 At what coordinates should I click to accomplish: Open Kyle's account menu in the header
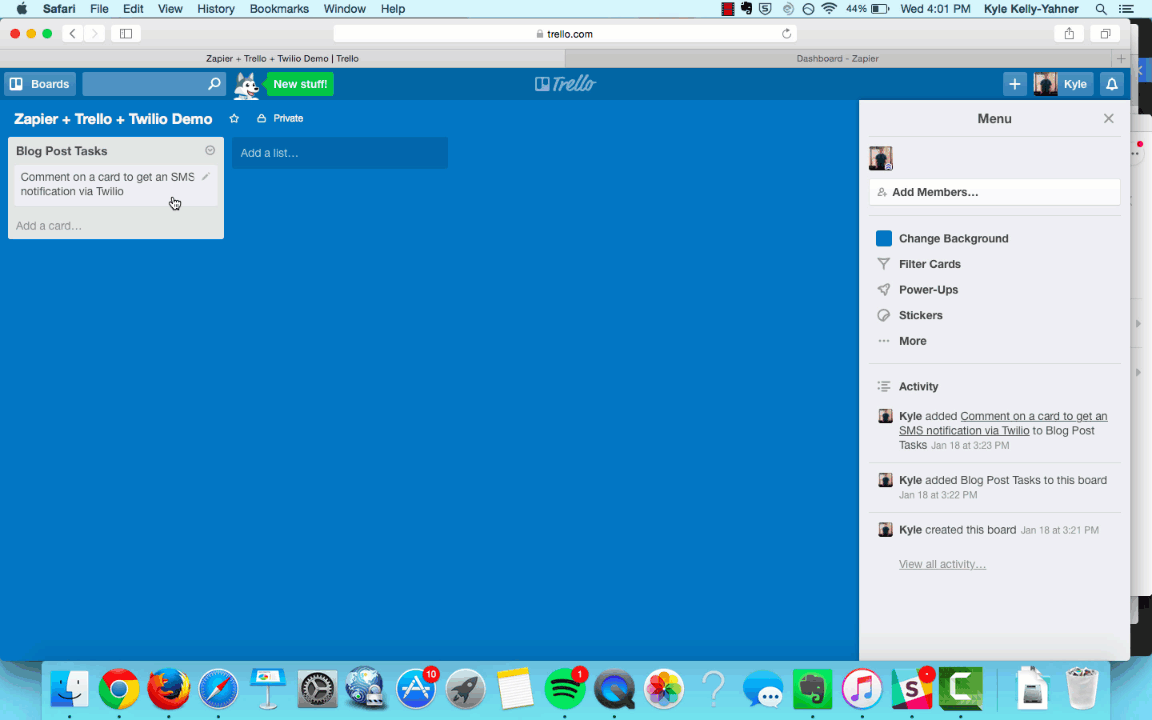[x=1062, y=84]
